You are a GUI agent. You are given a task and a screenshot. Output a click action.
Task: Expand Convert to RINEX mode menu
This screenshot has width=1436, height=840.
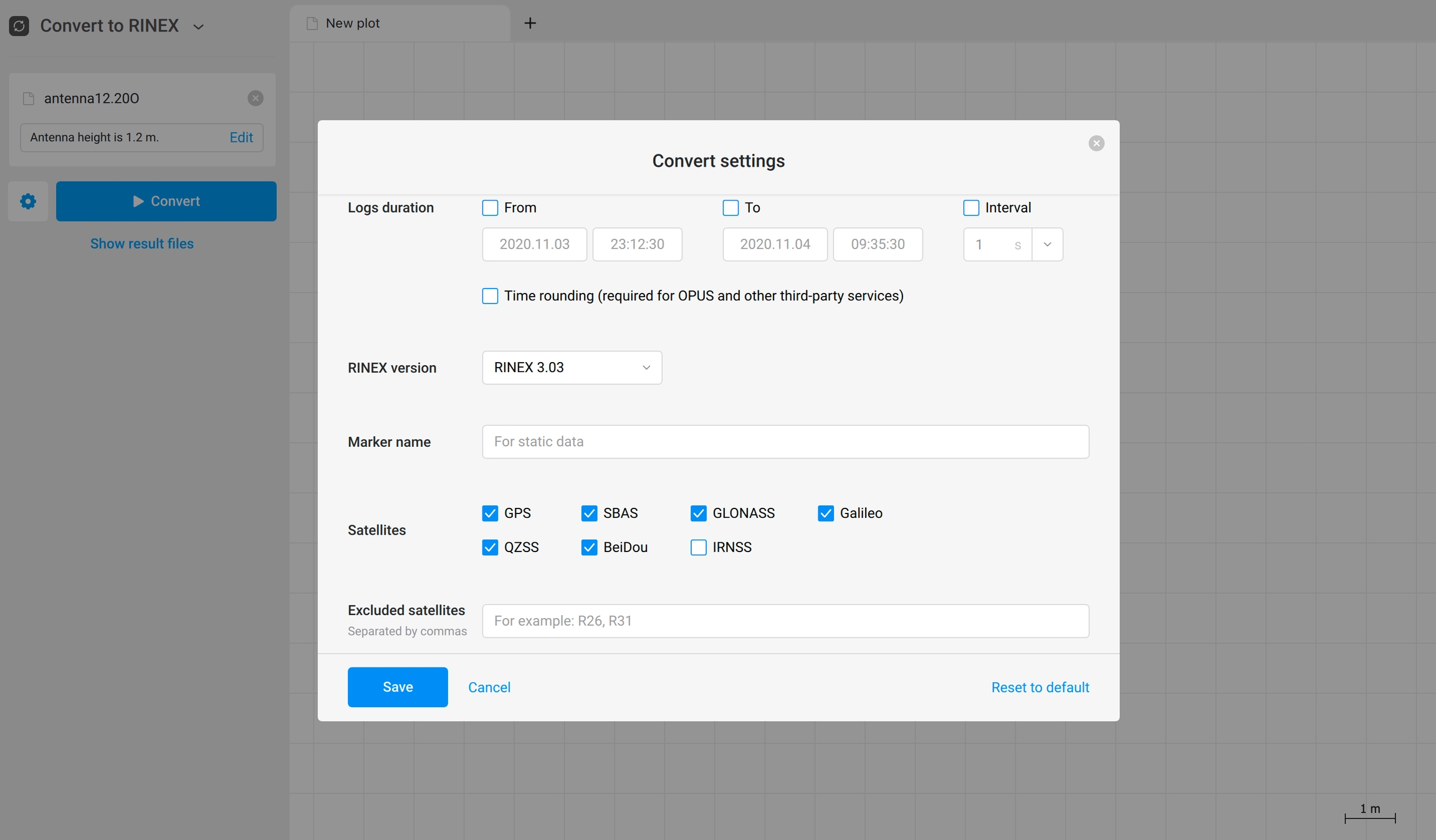[198, 27]
